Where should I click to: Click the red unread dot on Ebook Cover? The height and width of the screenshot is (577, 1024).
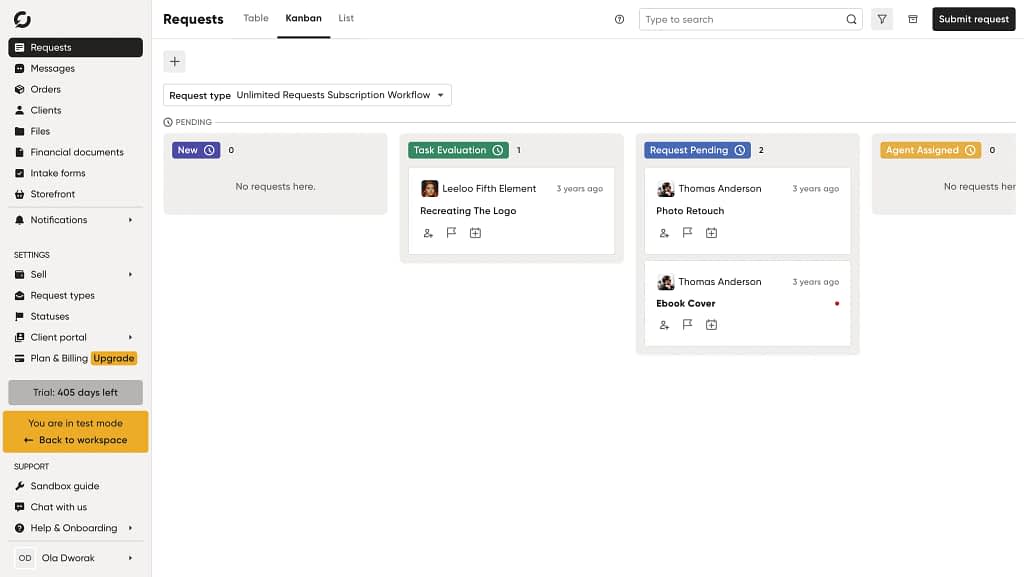pyautogui.click(x=837, y=304)
